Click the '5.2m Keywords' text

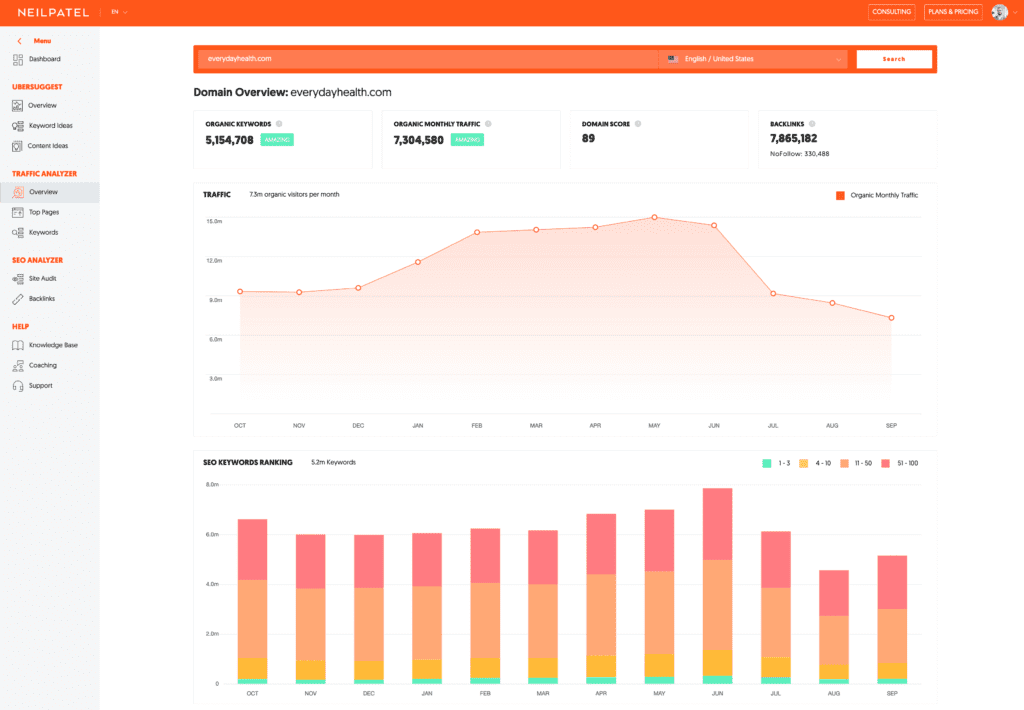pos(334,462)
